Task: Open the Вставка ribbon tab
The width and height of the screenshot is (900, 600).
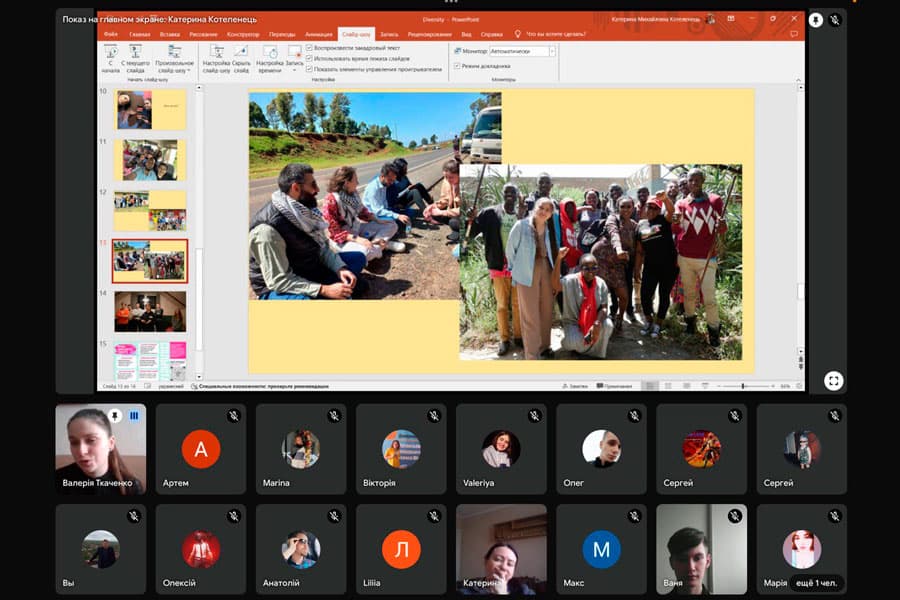Action: point(169,34)
